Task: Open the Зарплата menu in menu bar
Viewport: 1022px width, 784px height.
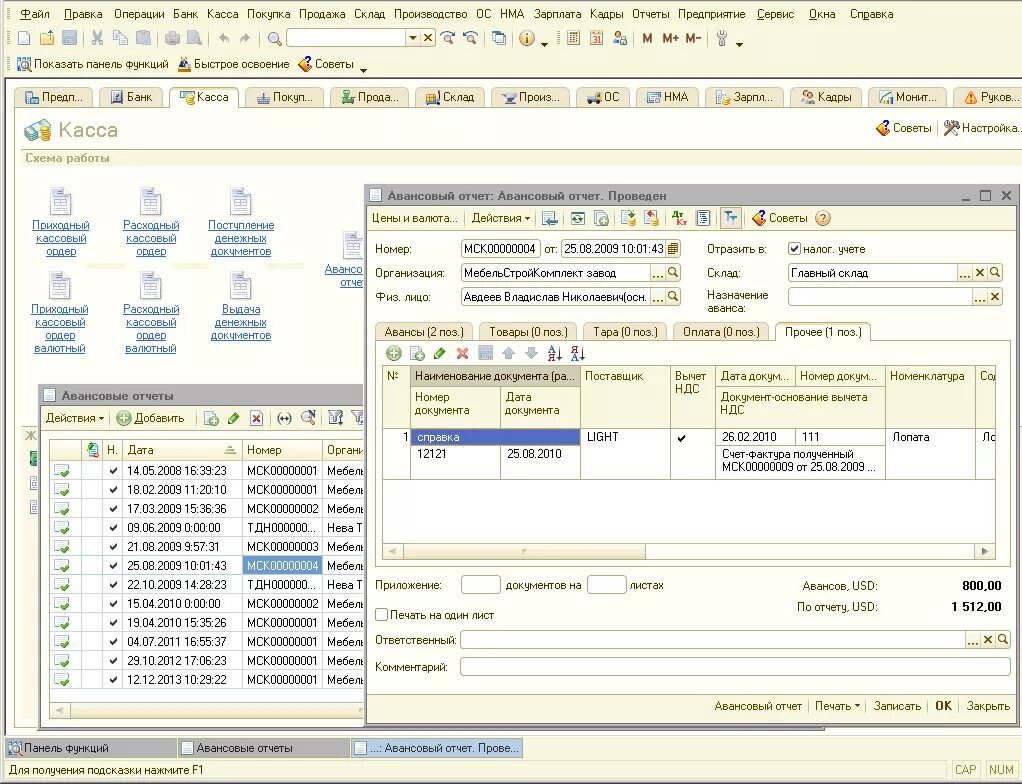Action: pyautogui.click(x=556, y=14)
